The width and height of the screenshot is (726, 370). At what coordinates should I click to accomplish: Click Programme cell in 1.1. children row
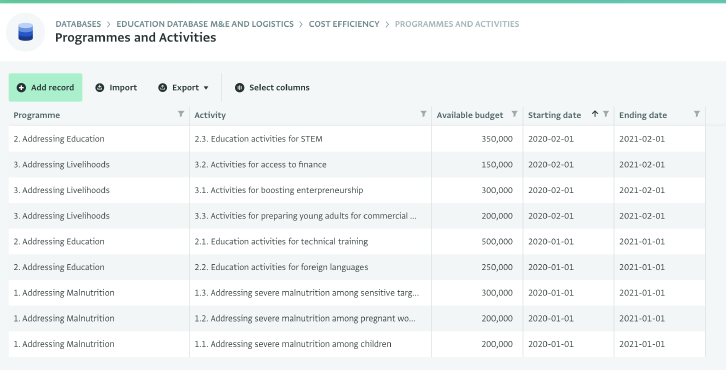[x=99, y=344]
